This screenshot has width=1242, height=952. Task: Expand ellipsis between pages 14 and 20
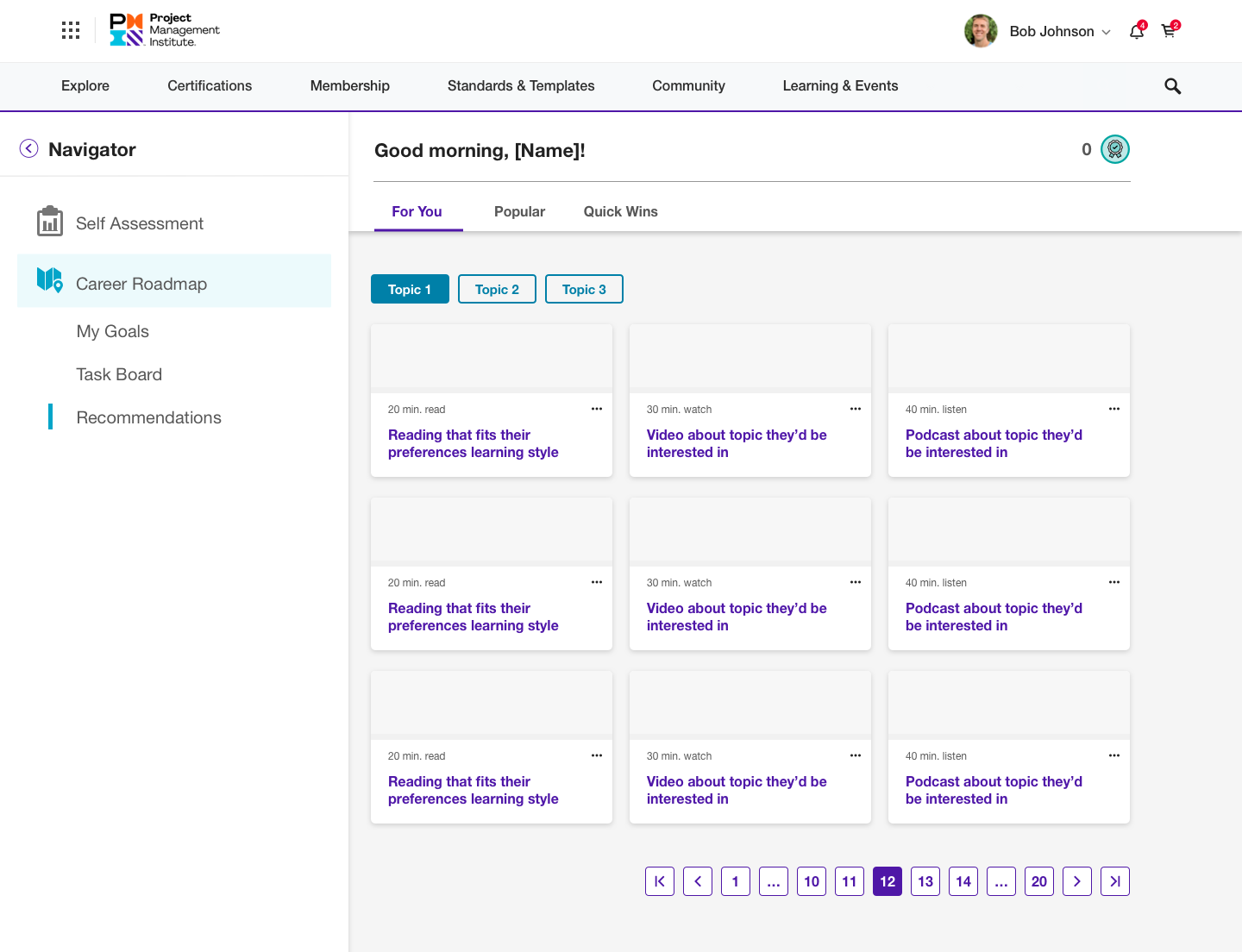1001,881
